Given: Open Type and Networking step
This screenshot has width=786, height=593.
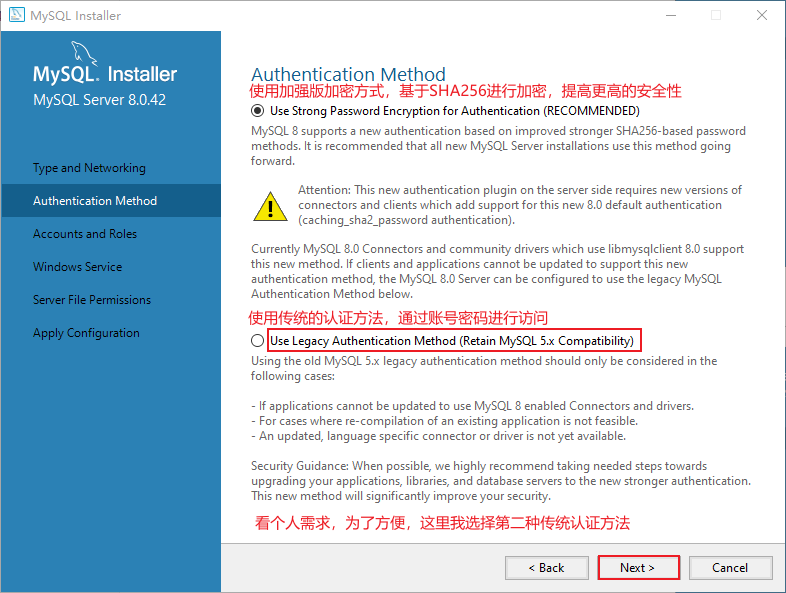Looking at the screenshot, I should click(x=89, y=168).
